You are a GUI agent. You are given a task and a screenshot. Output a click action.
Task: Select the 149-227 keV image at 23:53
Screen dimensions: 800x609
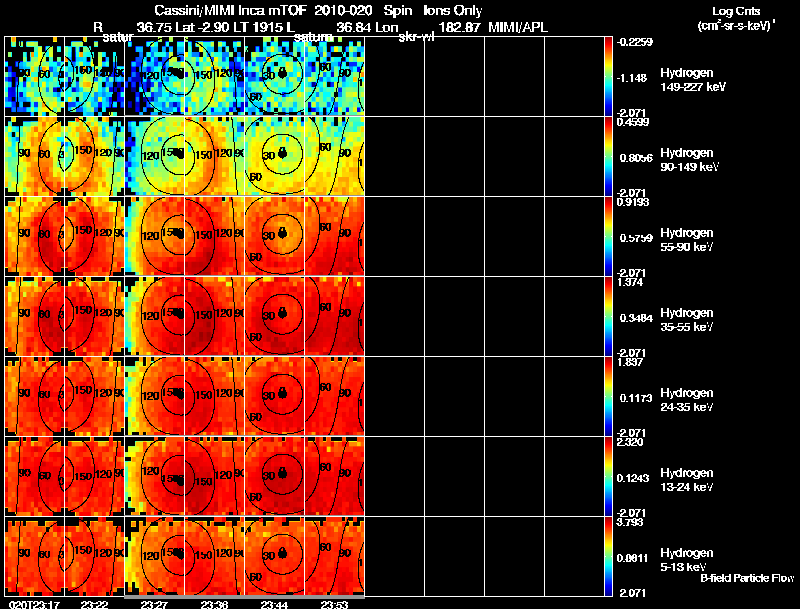[x=335, y=76]
